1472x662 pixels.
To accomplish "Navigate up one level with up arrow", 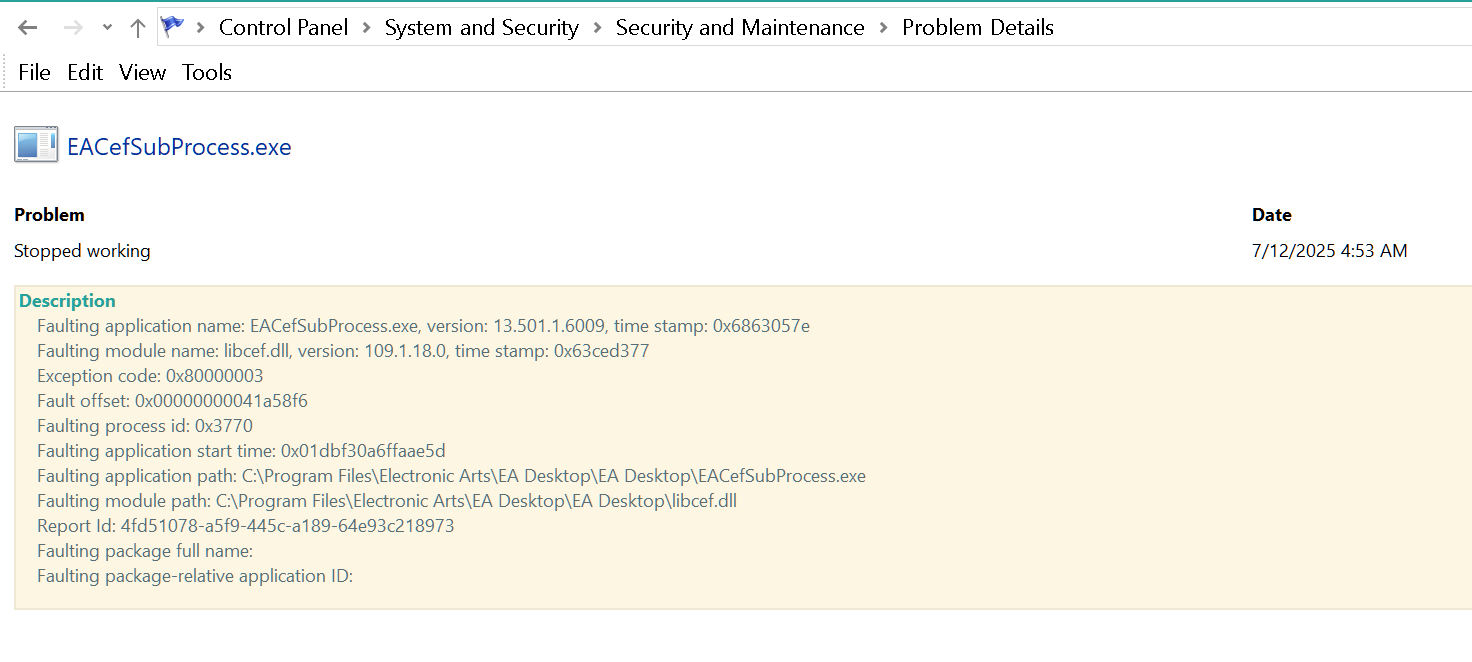I will [x=138, y=28].
